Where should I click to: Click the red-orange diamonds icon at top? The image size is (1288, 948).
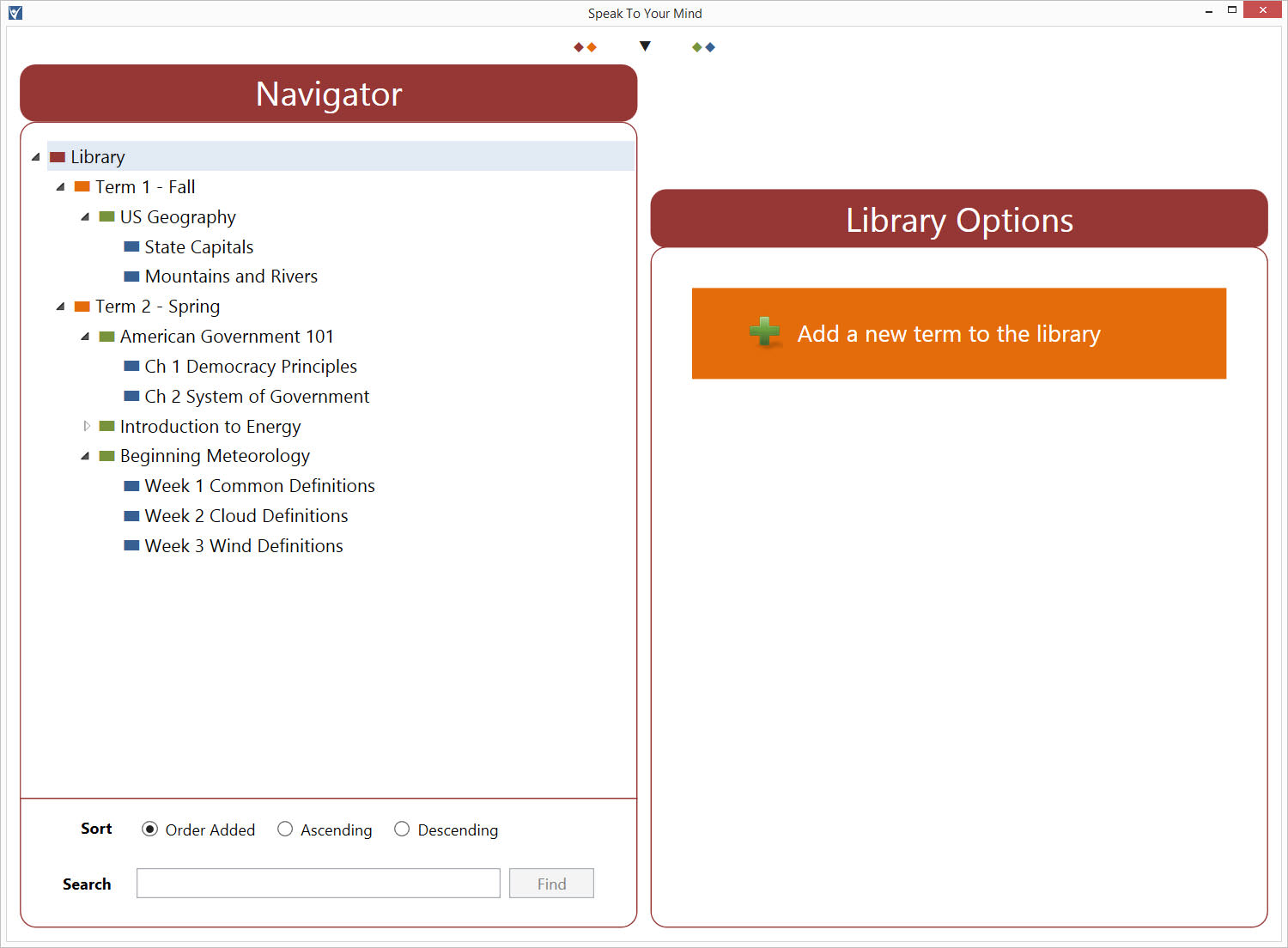click(x=585, y=47)
